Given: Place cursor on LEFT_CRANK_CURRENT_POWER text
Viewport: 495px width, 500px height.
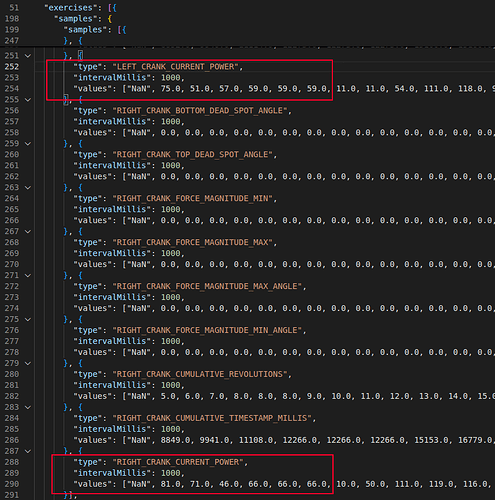Looking at the screenshot, I should [175, 67].
